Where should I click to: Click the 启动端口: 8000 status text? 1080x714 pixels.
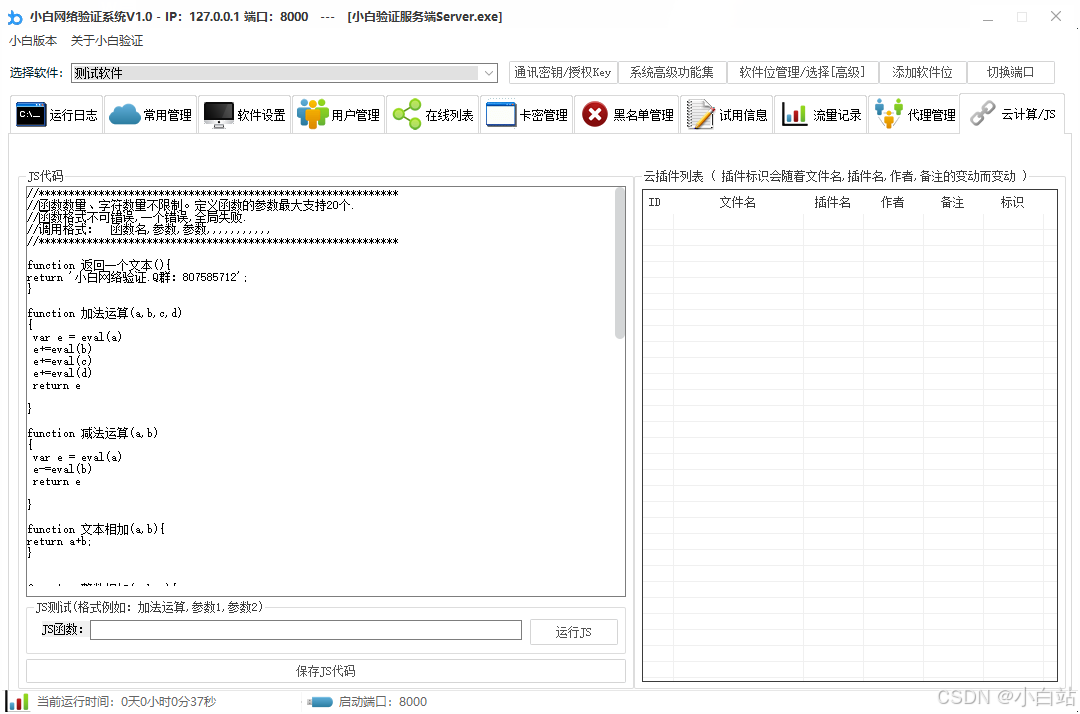click(383, 702)
